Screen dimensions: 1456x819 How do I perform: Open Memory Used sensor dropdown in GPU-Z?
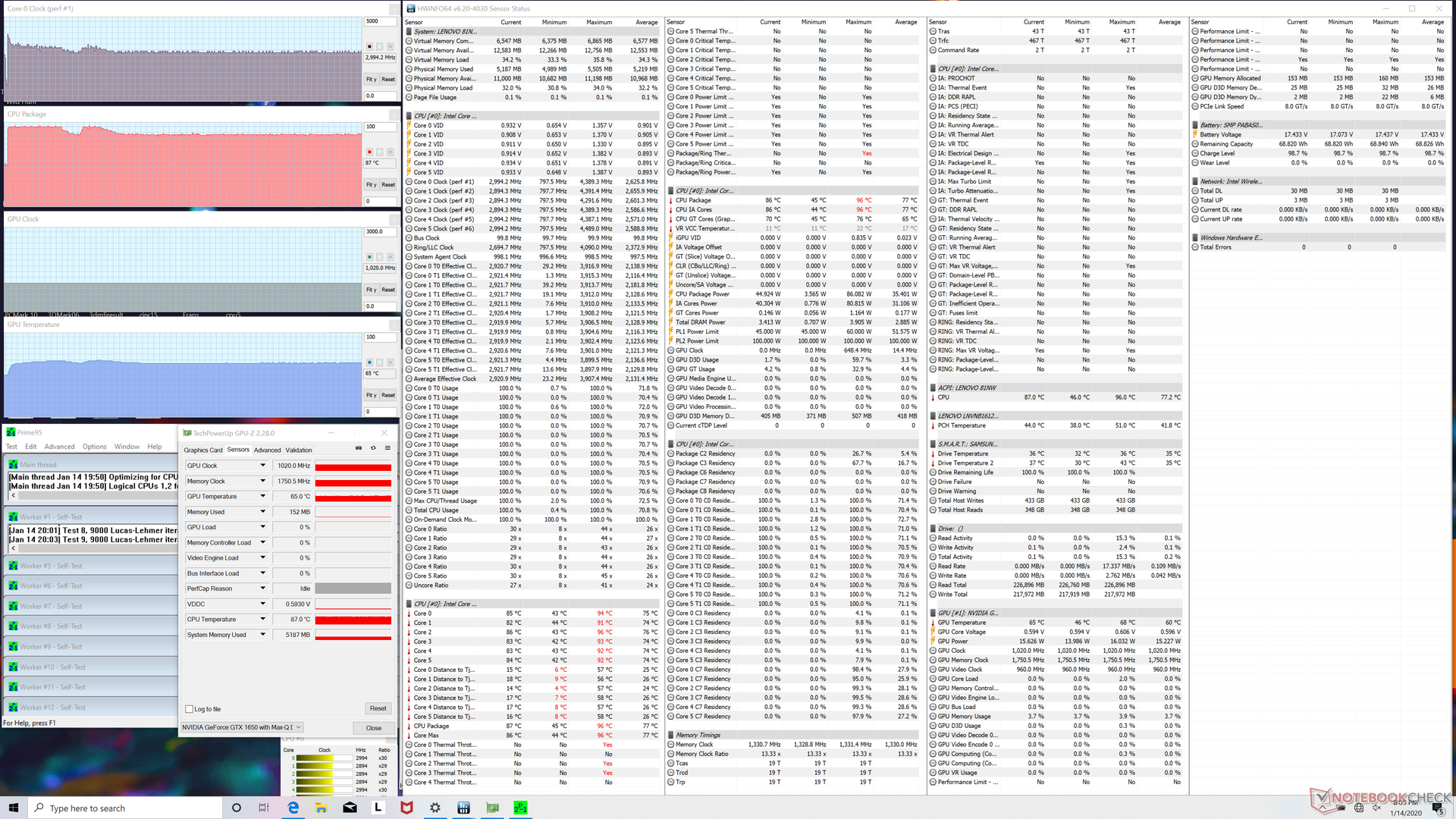tap(263, 512)
